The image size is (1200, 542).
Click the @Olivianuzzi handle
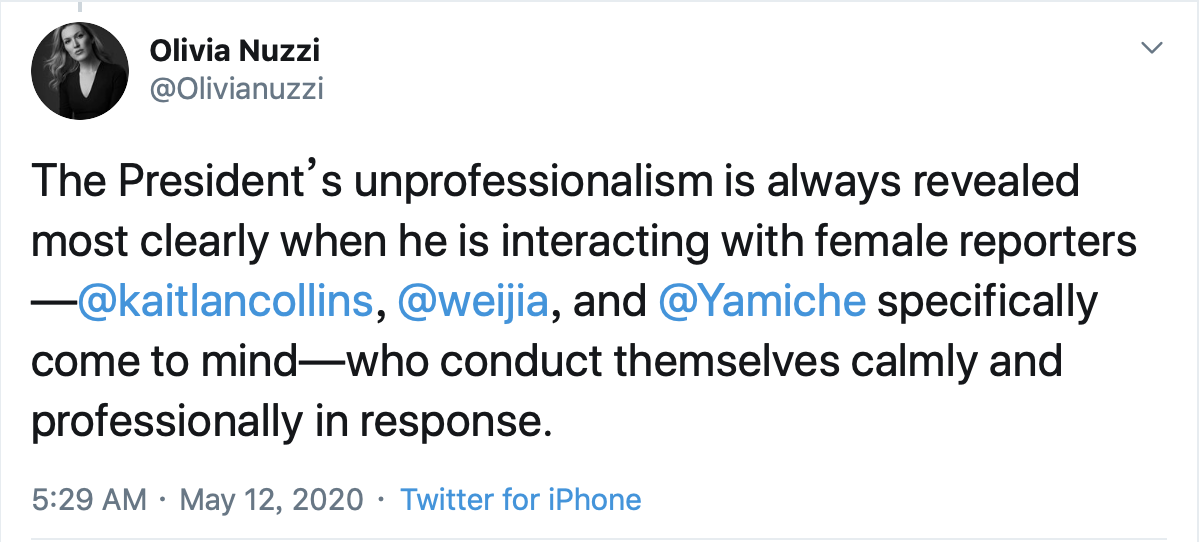point(236,90)
